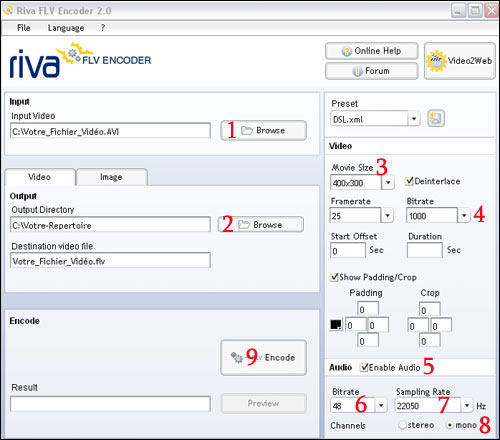Switch to the Image tab
The image size is (500, 440).
coord(111,177)
